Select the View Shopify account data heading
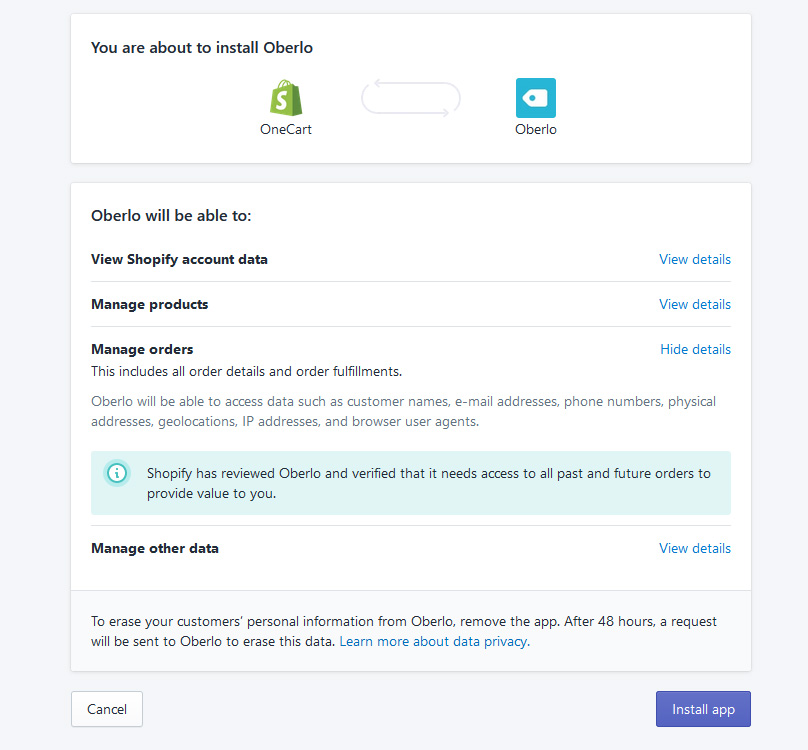 [179, 259]
